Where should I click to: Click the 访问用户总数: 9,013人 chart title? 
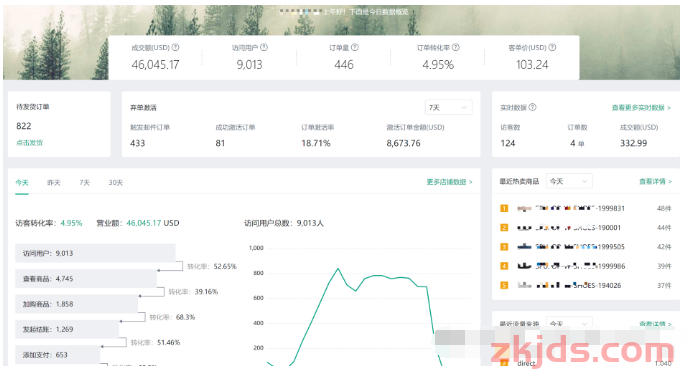click(x=284, y=223)
